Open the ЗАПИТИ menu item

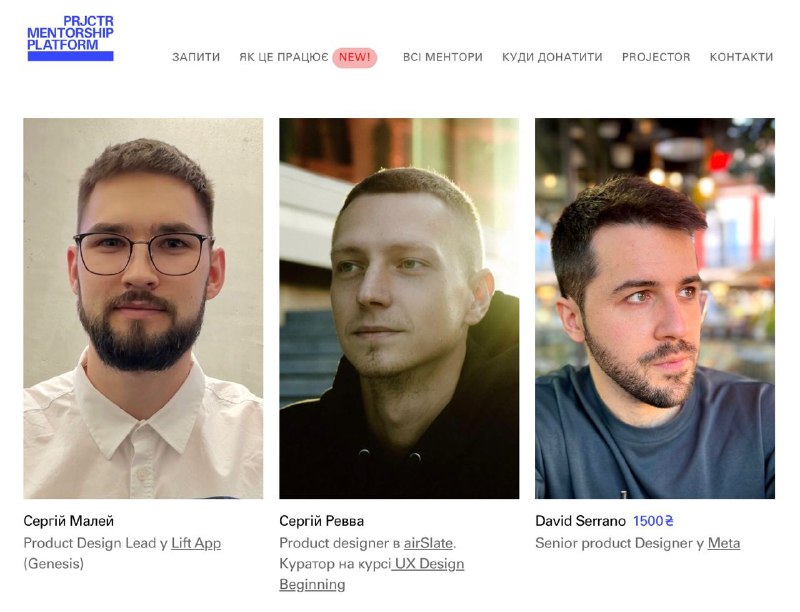196,57
